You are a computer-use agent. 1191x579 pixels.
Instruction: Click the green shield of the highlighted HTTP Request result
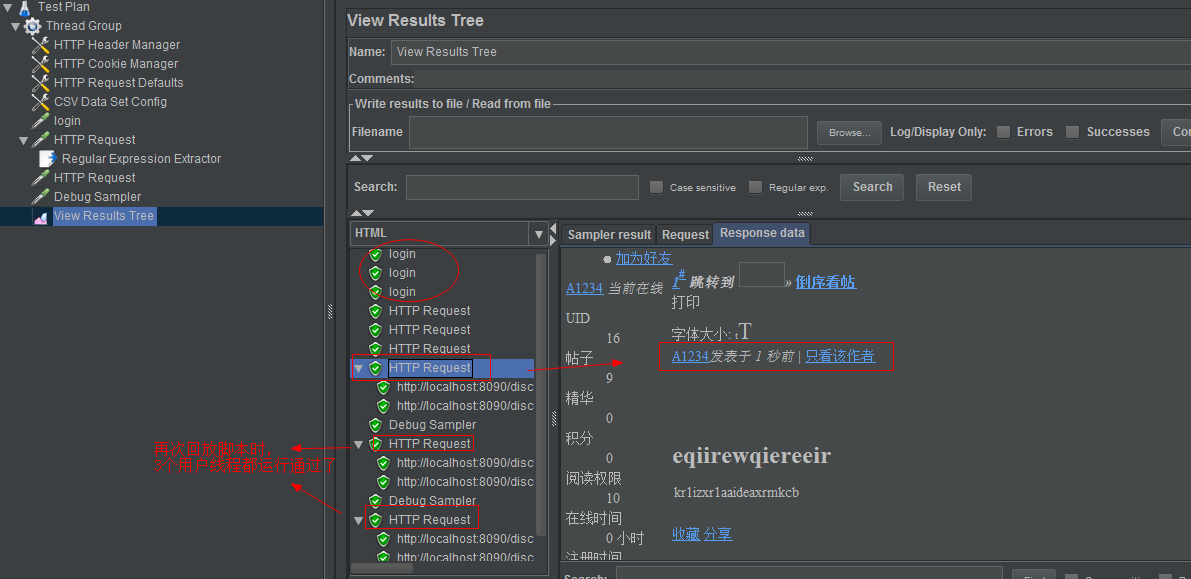375,369
